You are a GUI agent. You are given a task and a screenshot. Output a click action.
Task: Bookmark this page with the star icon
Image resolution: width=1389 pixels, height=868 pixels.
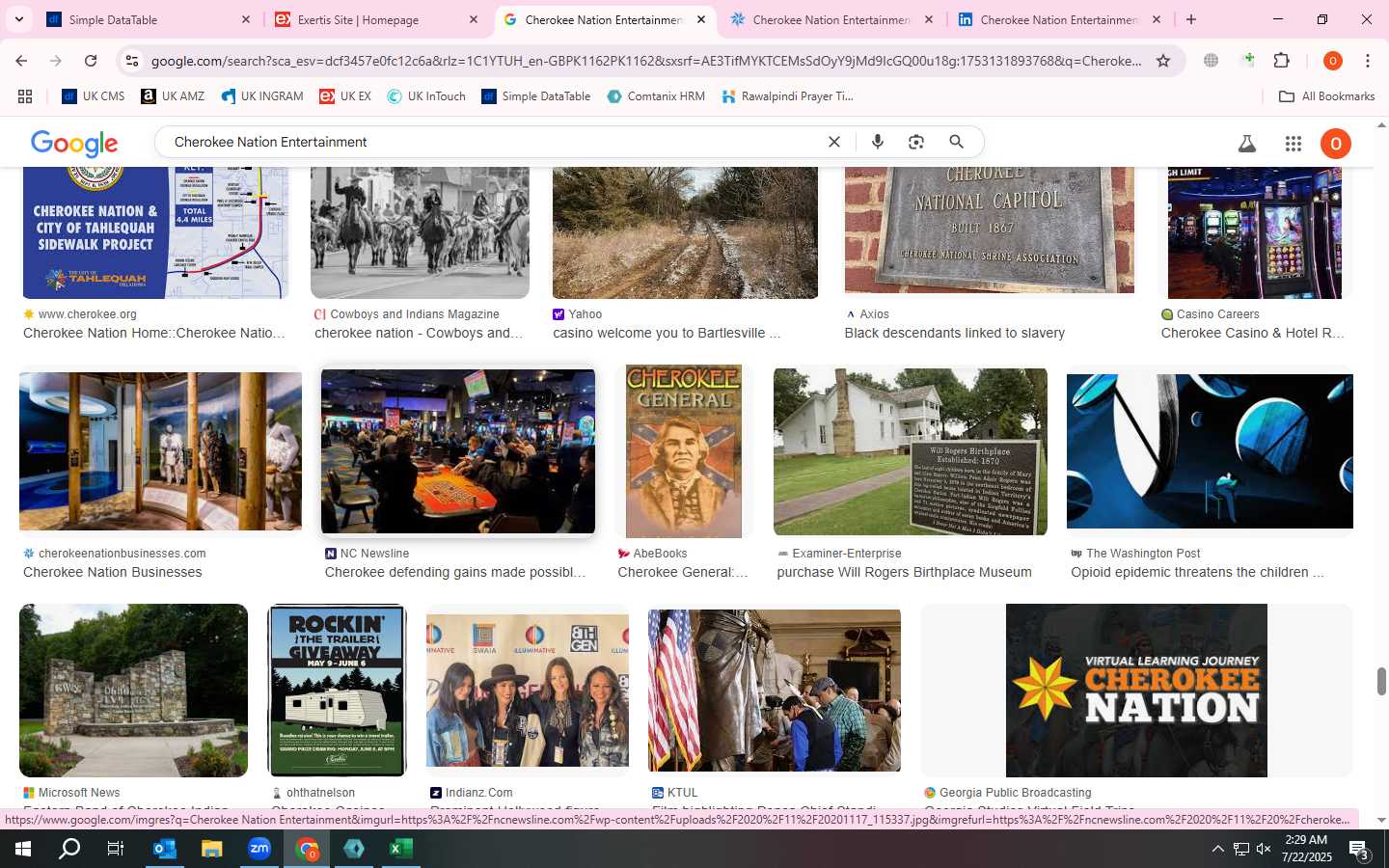coord(1163,61)
